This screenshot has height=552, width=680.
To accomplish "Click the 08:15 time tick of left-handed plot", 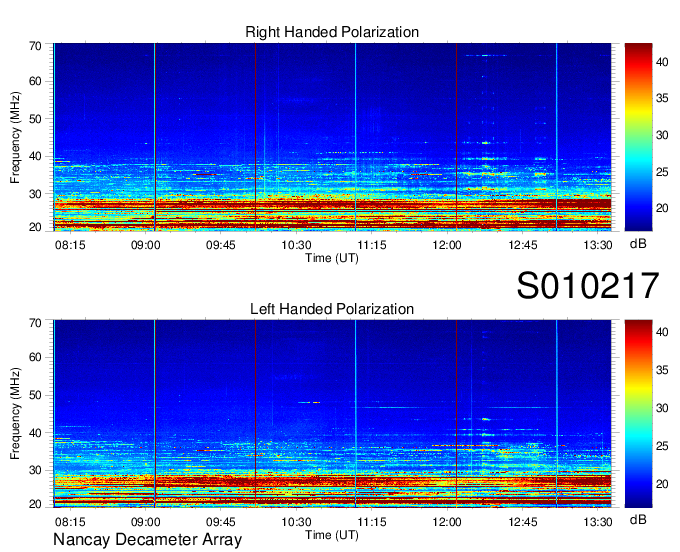I will [70, 522].
